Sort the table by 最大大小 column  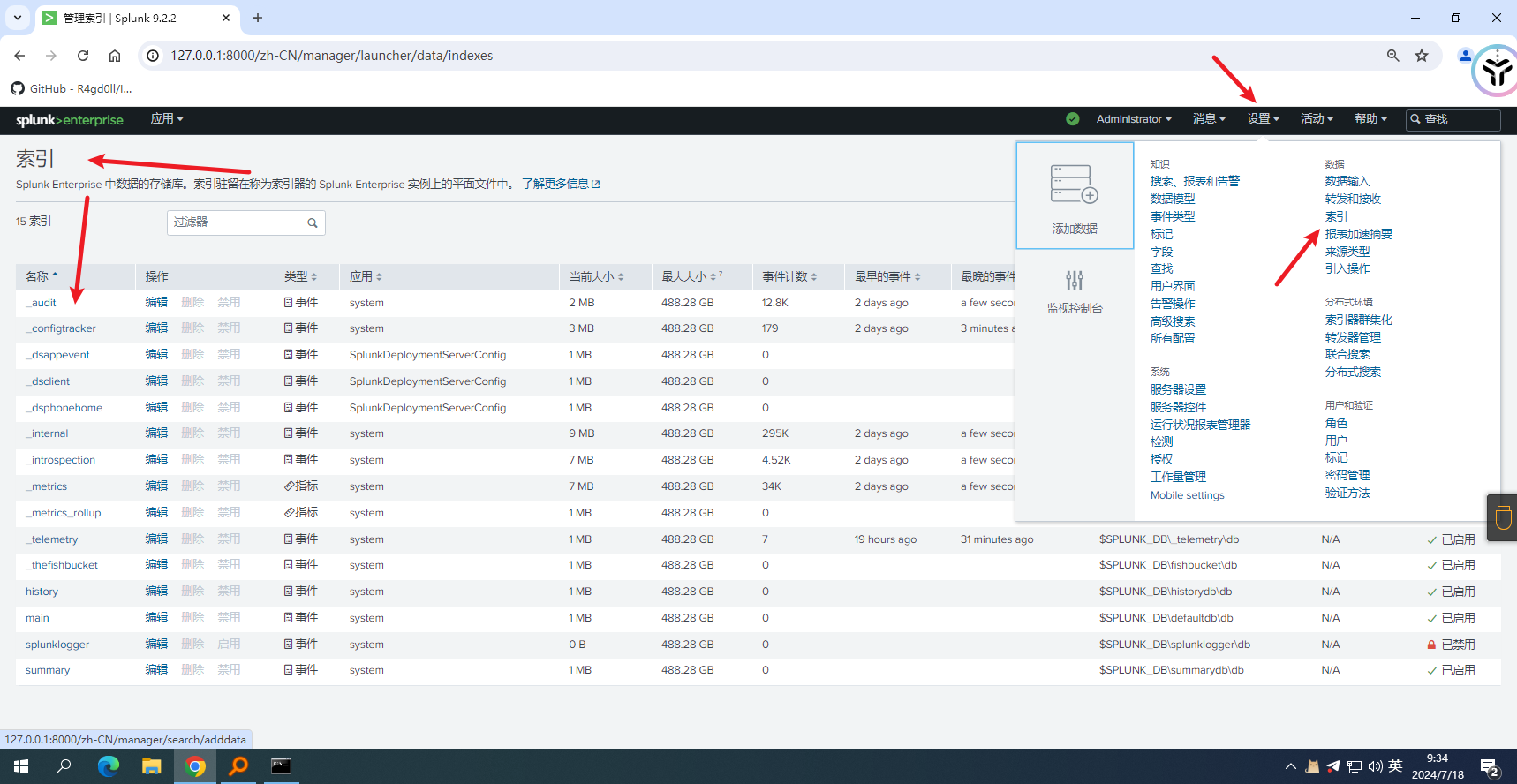click(x=691, y=277)
